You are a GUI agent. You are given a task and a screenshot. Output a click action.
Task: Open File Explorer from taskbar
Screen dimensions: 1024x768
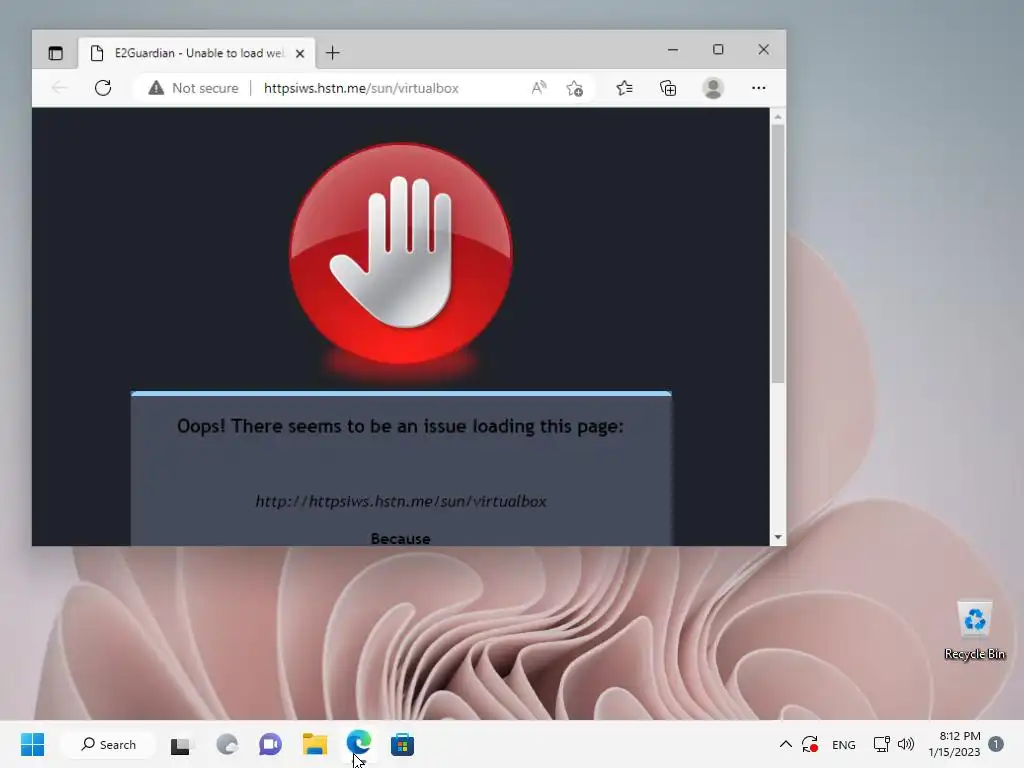315,744
